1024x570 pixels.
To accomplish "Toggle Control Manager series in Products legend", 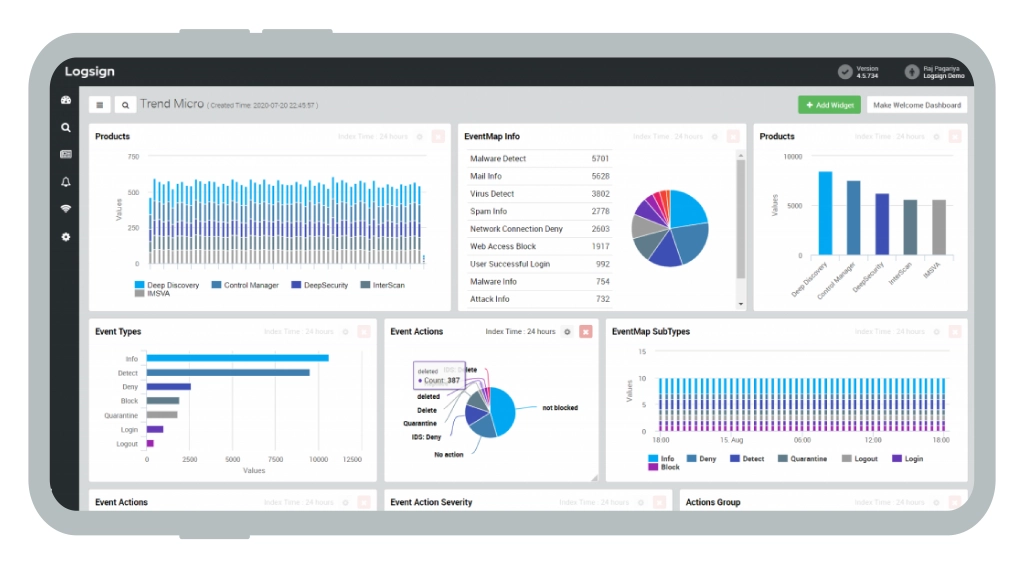I will click(x=245, y=285).
